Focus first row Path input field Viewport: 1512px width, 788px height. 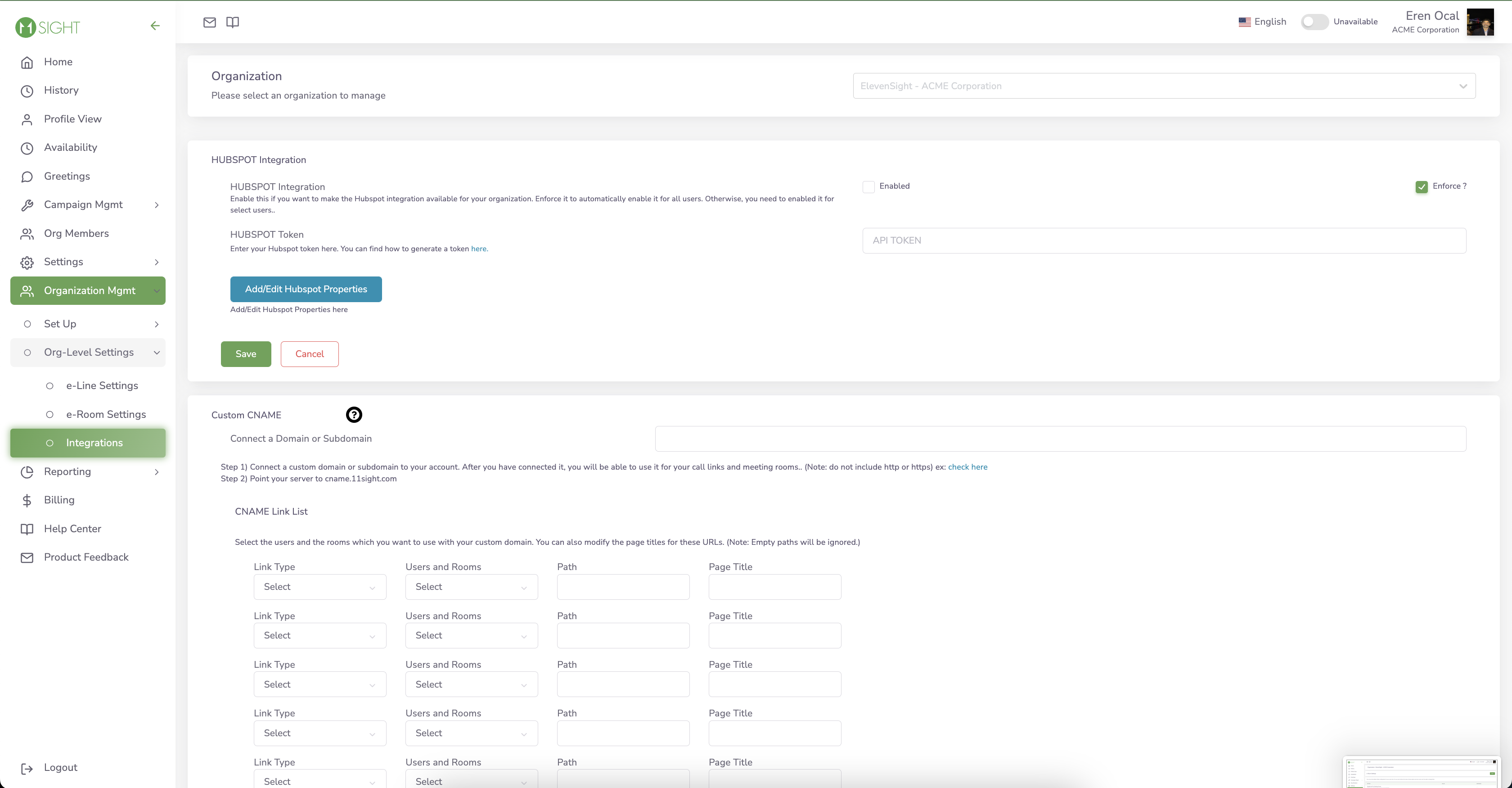pyautogui.click(x=623, y=587)
